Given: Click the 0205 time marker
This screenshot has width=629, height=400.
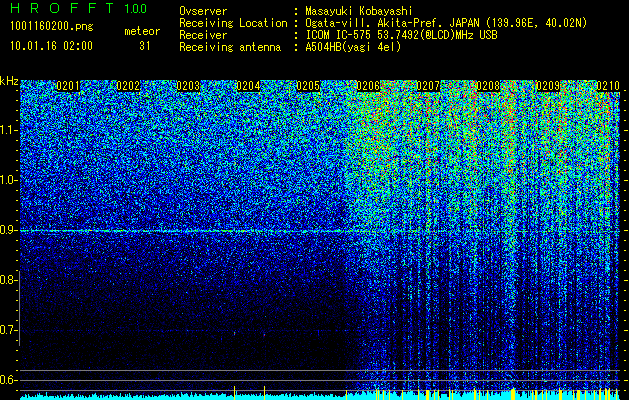Looking at the screenshot, I should click(x=308, y=86).
